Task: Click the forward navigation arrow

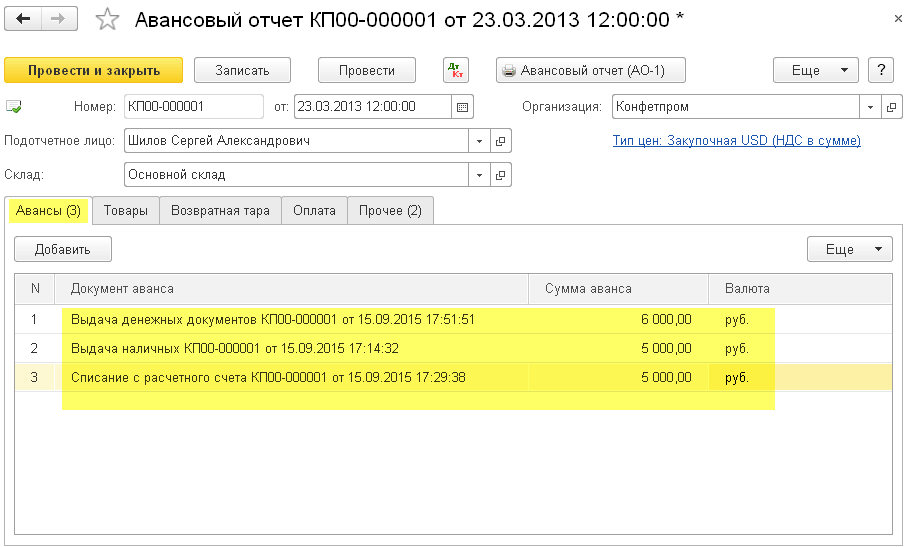Action: click(x=60, y=20)
